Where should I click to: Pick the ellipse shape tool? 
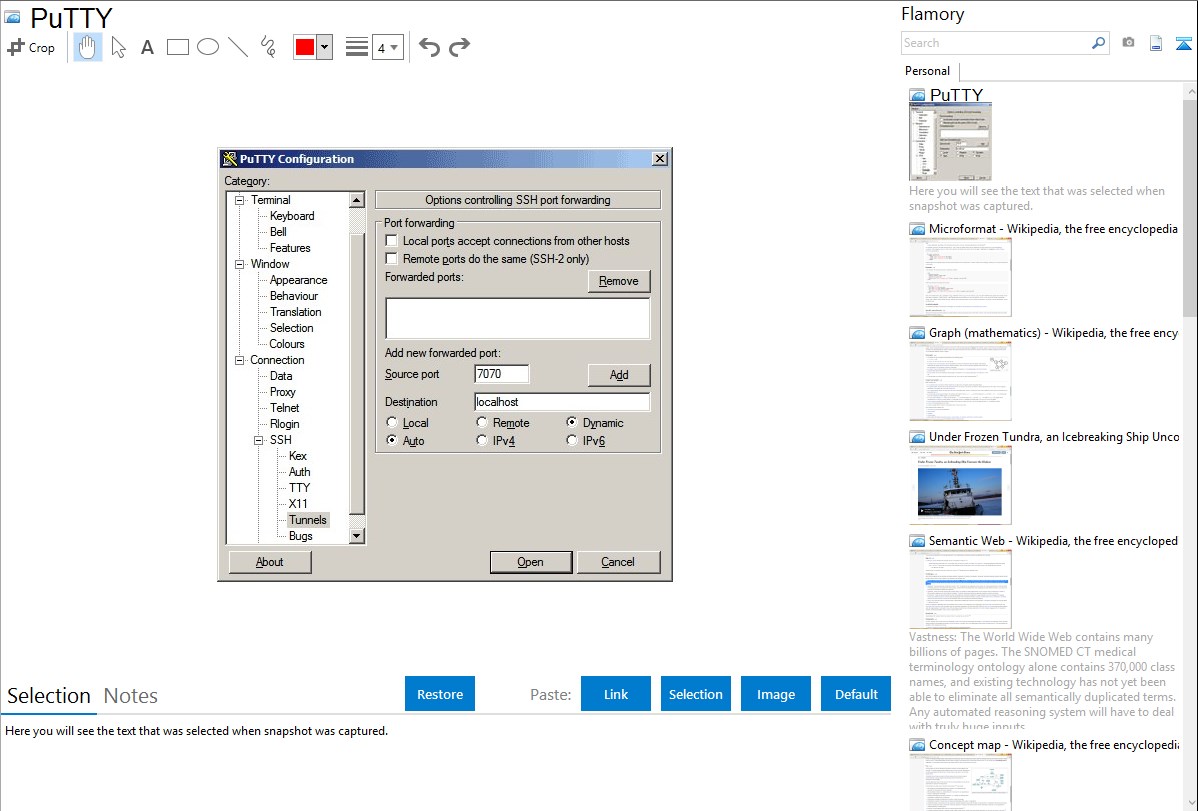[207, 47]
